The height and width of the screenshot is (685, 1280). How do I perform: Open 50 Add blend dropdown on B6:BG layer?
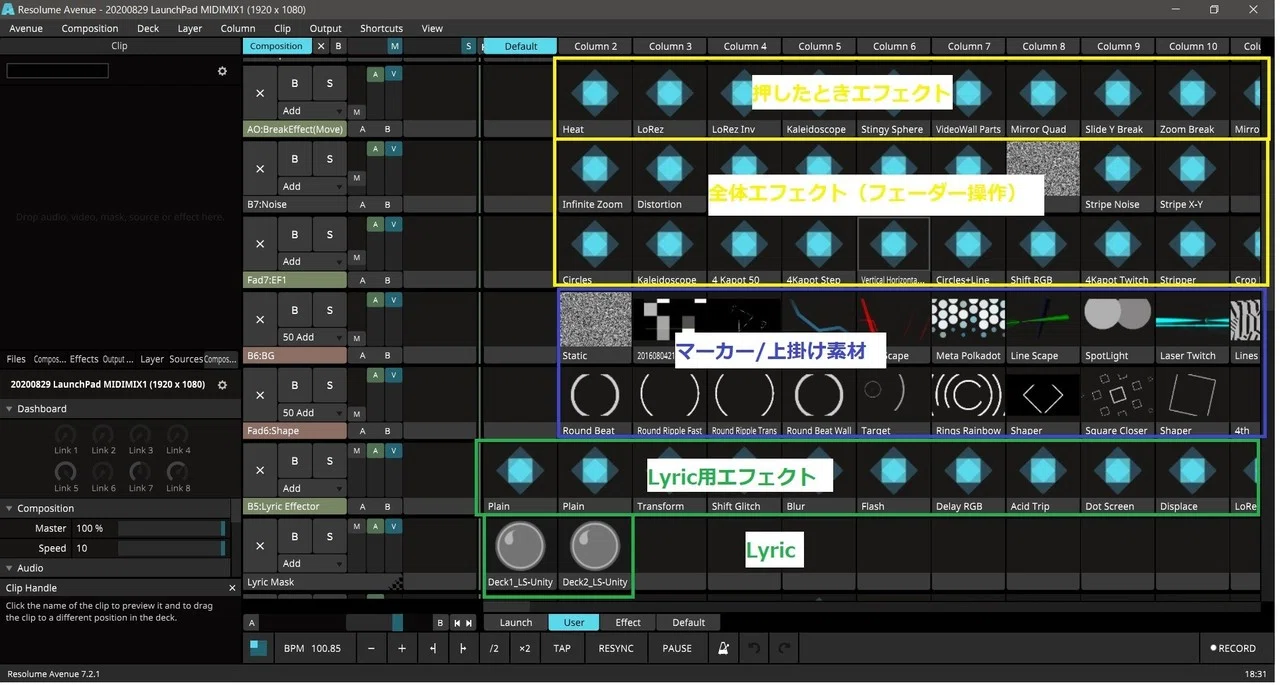[x=312, y=337]
